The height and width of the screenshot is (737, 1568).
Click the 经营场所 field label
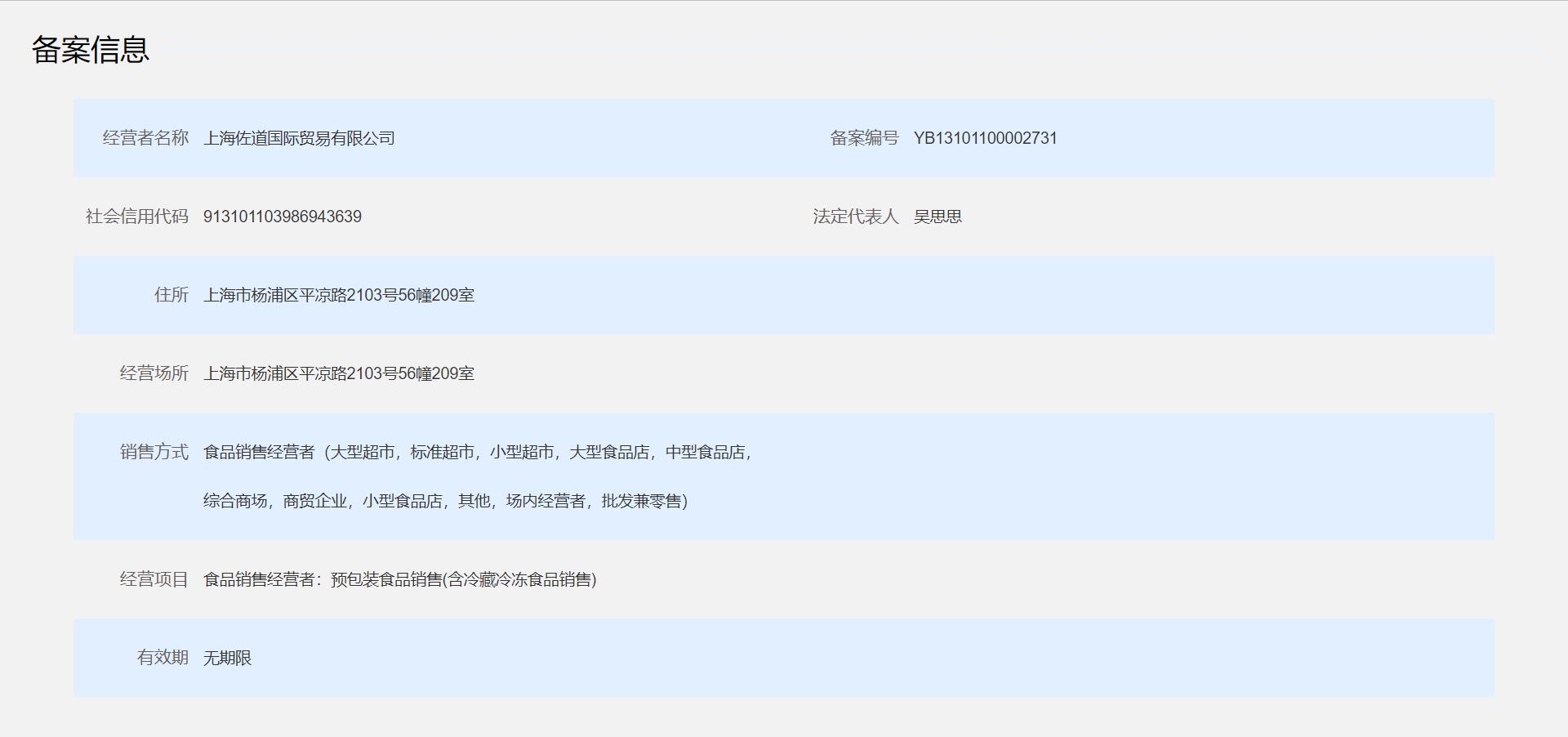point(154,373)
